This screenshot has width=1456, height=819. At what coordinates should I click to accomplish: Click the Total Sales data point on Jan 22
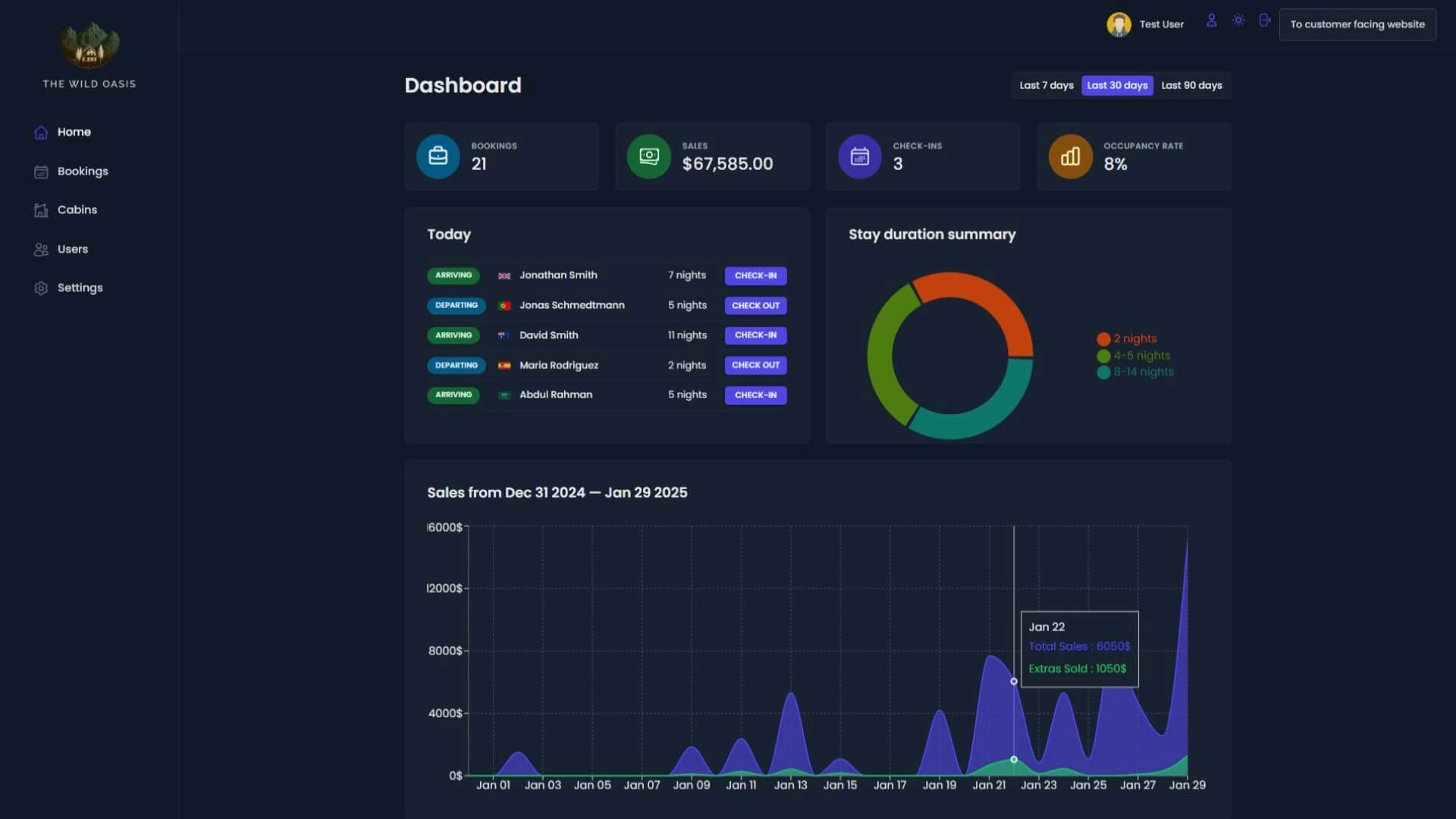pos(1014,682)
